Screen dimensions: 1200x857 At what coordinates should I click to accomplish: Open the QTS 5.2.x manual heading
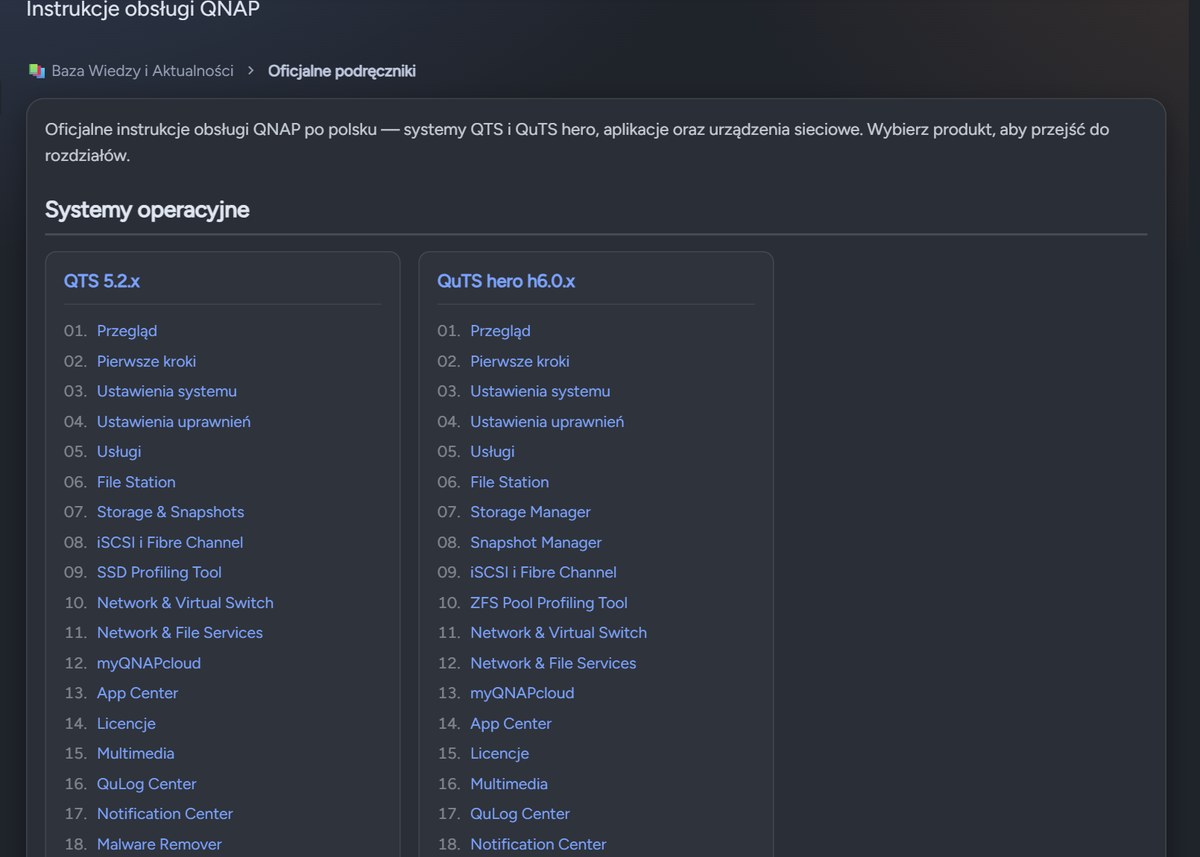click(x=102, y=281)
